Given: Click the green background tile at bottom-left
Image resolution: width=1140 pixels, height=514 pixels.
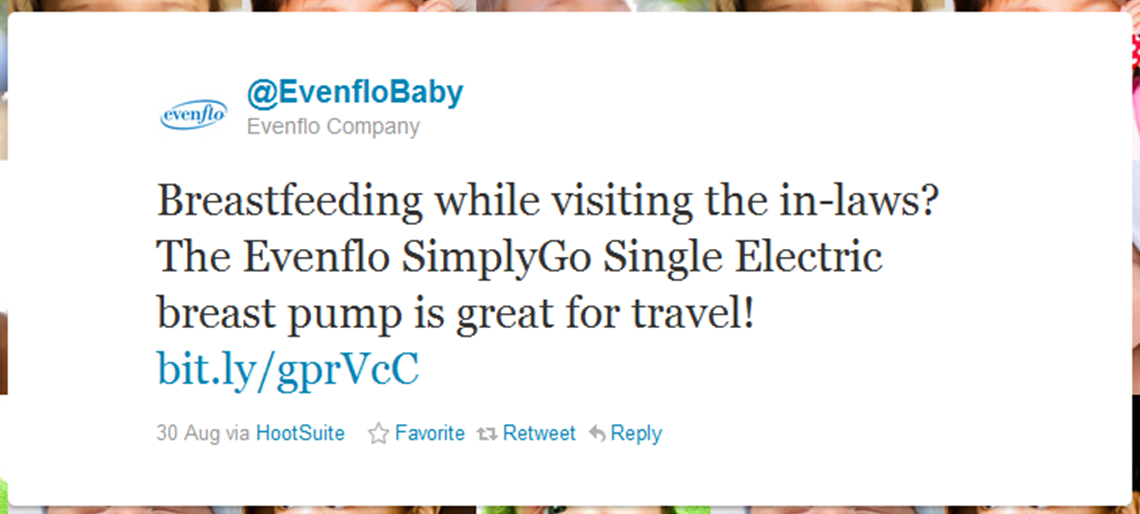Looking at the screenshot, I should (x=4, y=494).
